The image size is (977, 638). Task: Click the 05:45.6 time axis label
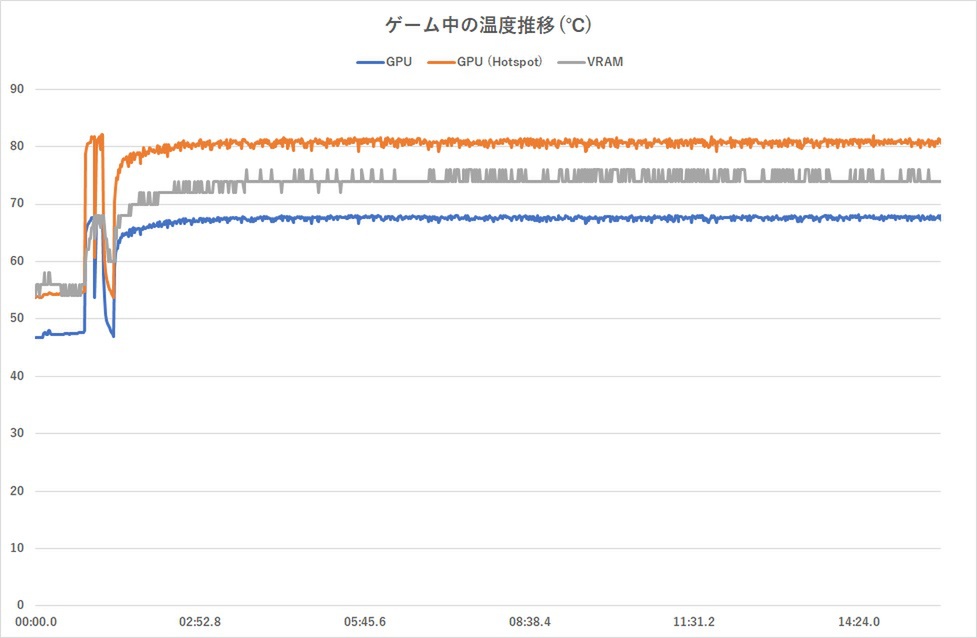coord(366,622)
